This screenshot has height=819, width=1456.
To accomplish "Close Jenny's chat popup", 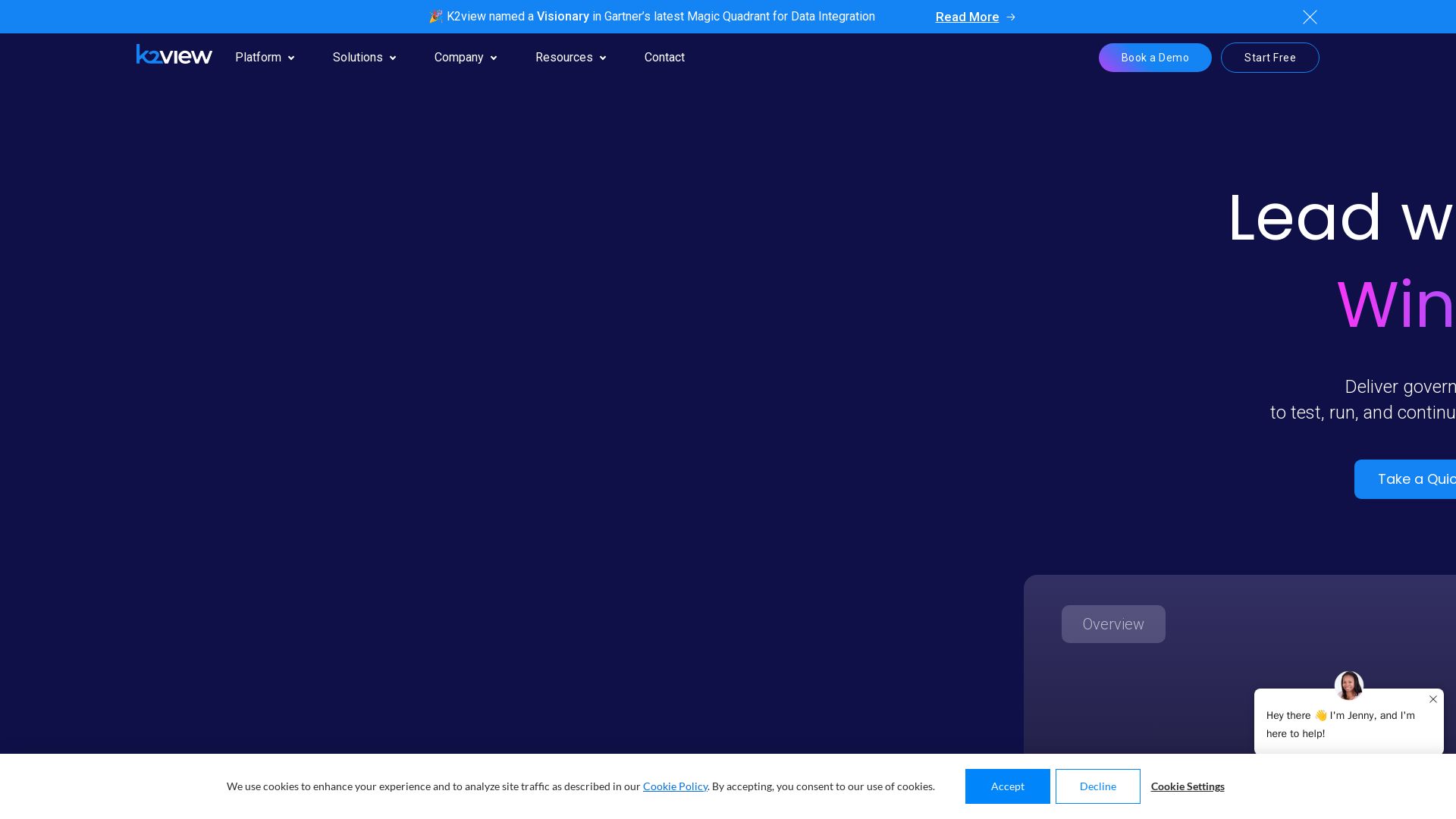I will pyautogui.click(x=1433, y=699).
